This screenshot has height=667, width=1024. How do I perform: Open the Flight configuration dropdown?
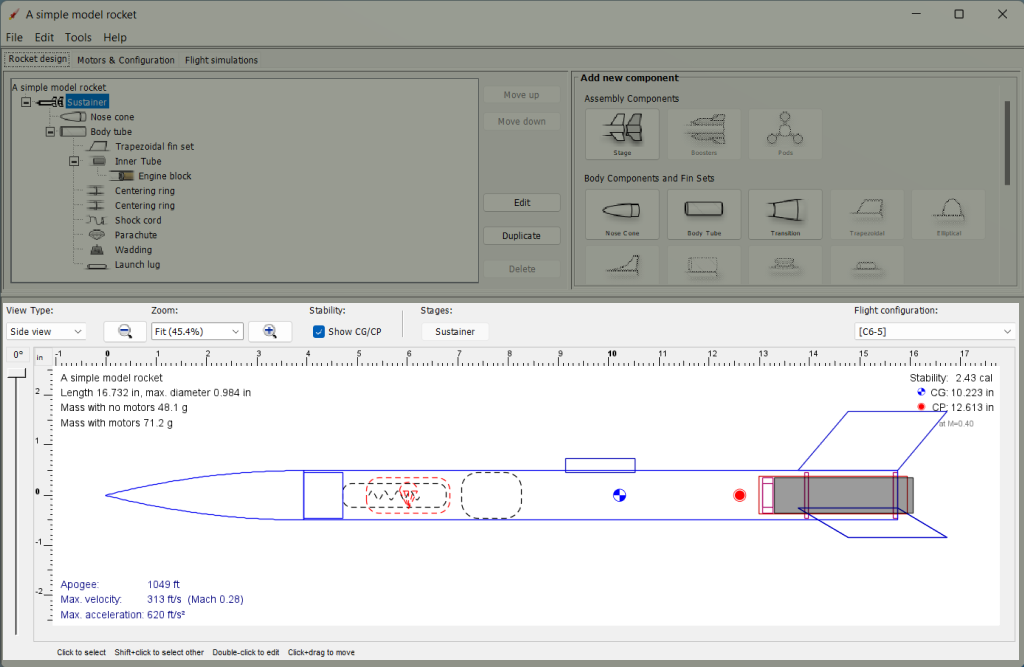(x=934, y=331)
